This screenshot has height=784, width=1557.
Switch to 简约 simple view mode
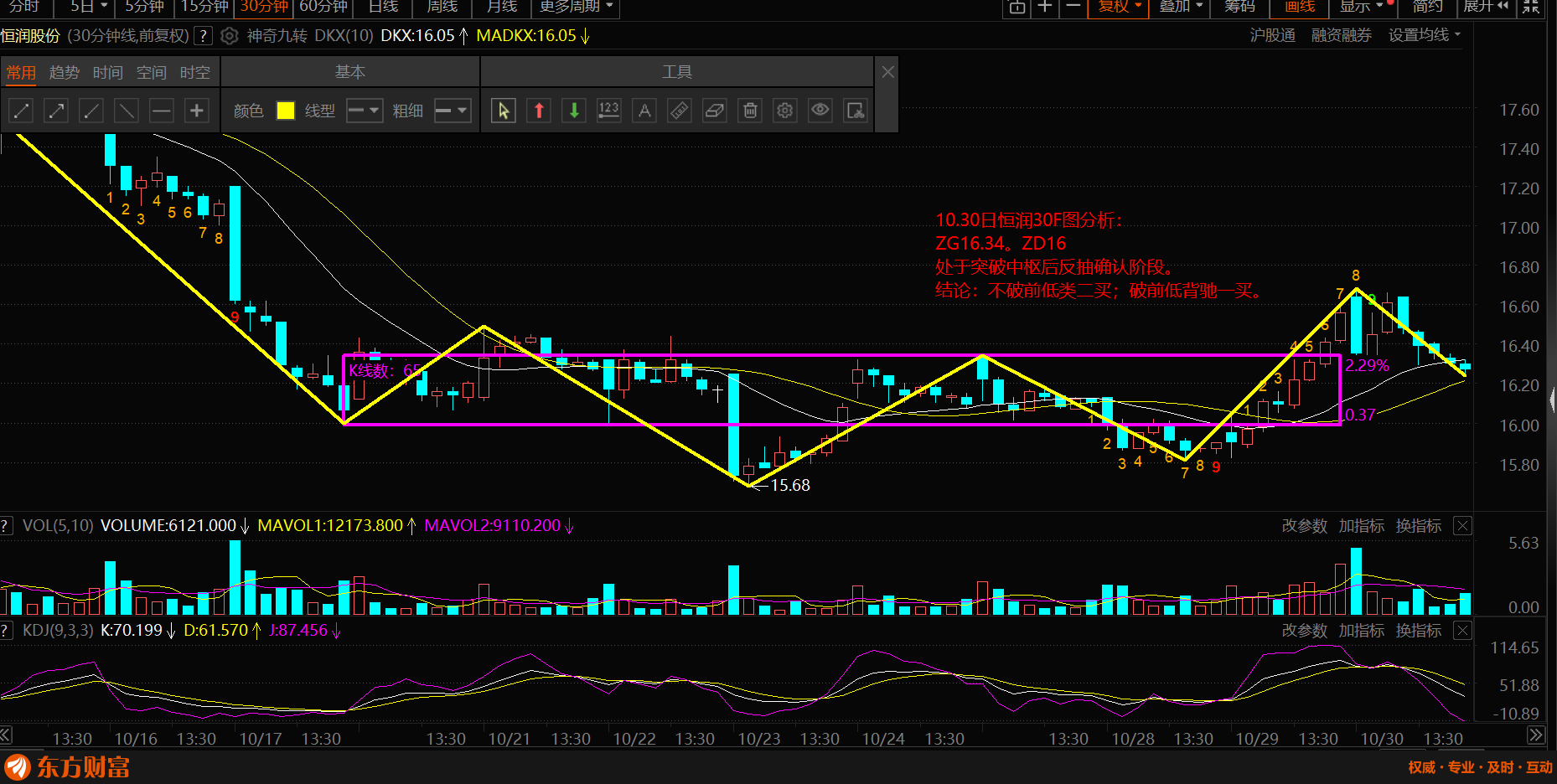tap(1427, 8)
